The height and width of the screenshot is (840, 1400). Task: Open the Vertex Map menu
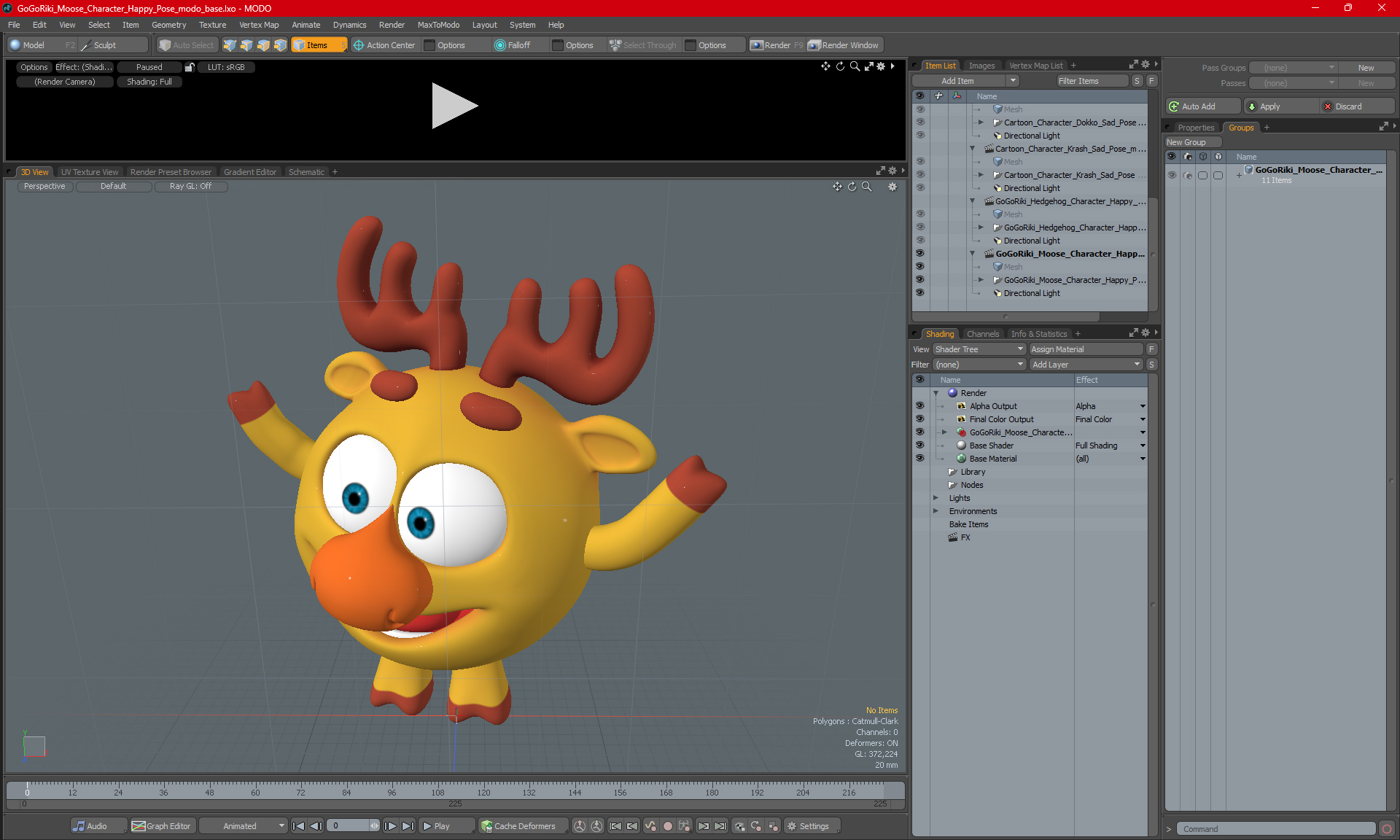click(259, 25)
